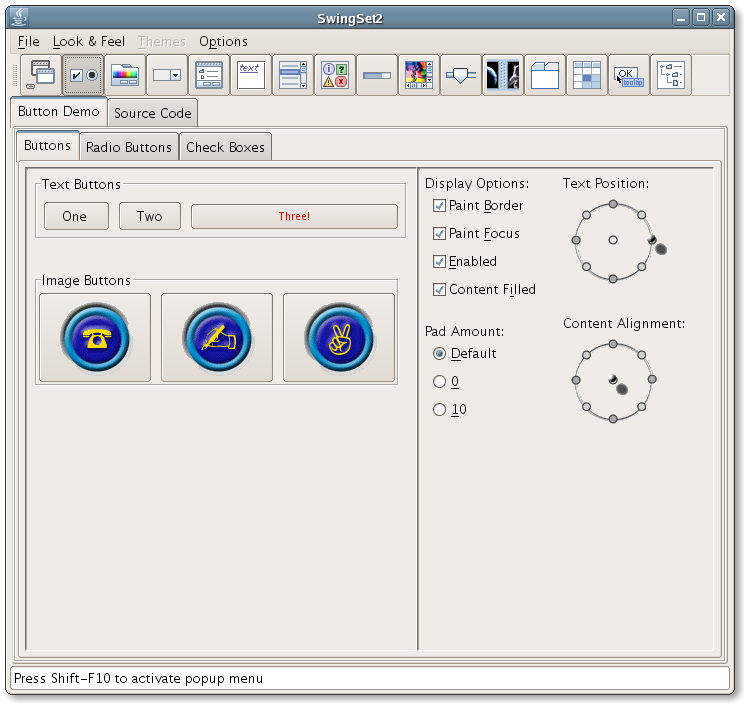Set Text Position to center
The height and width of the screenshot is (704, 744).
click(613, 240)
